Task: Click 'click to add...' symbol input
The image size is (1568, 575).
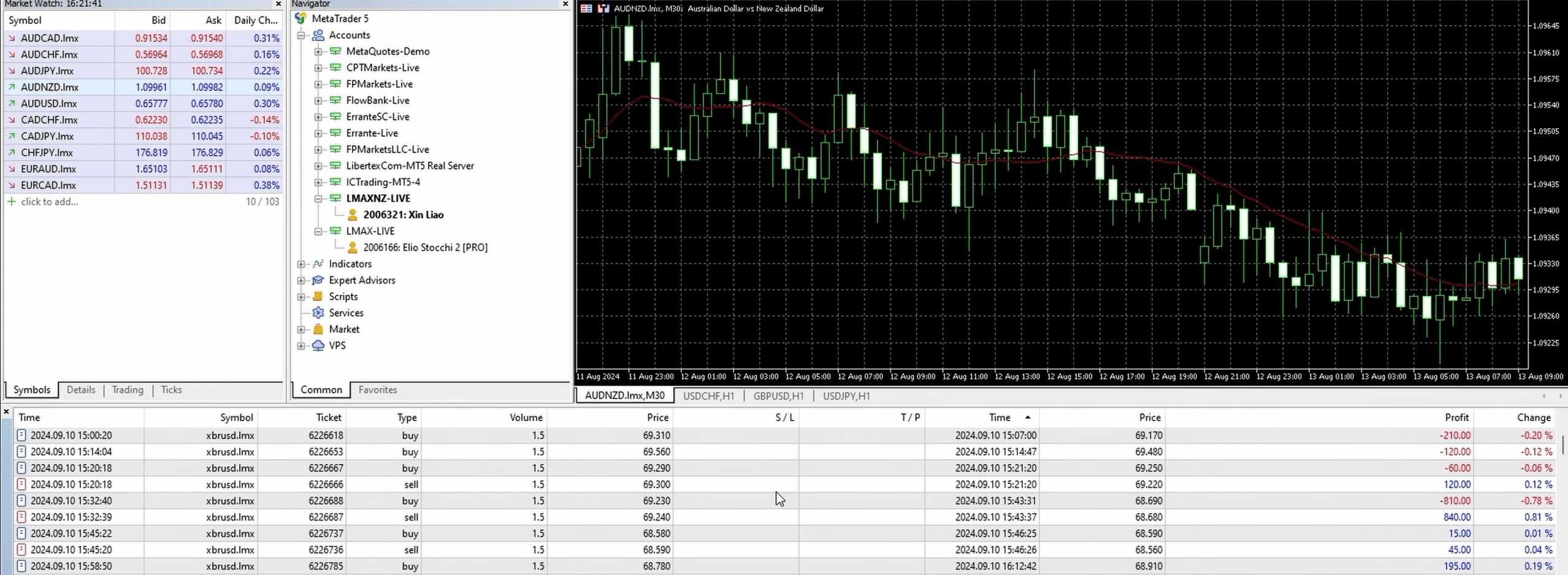Action: pyautogui.click(x=49, y=202)
